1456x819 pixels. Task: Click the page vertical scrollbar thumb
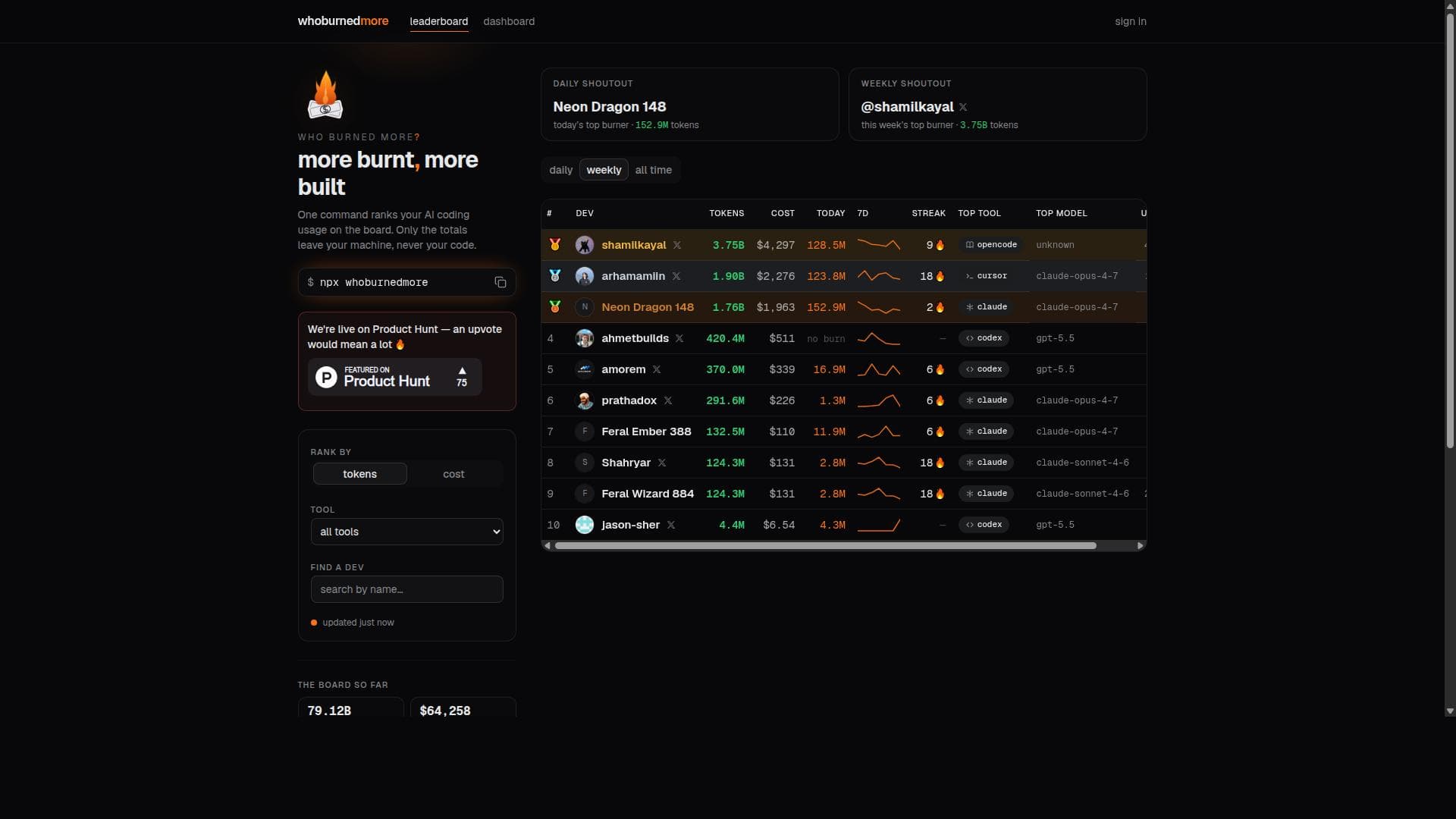(1450, 231)
